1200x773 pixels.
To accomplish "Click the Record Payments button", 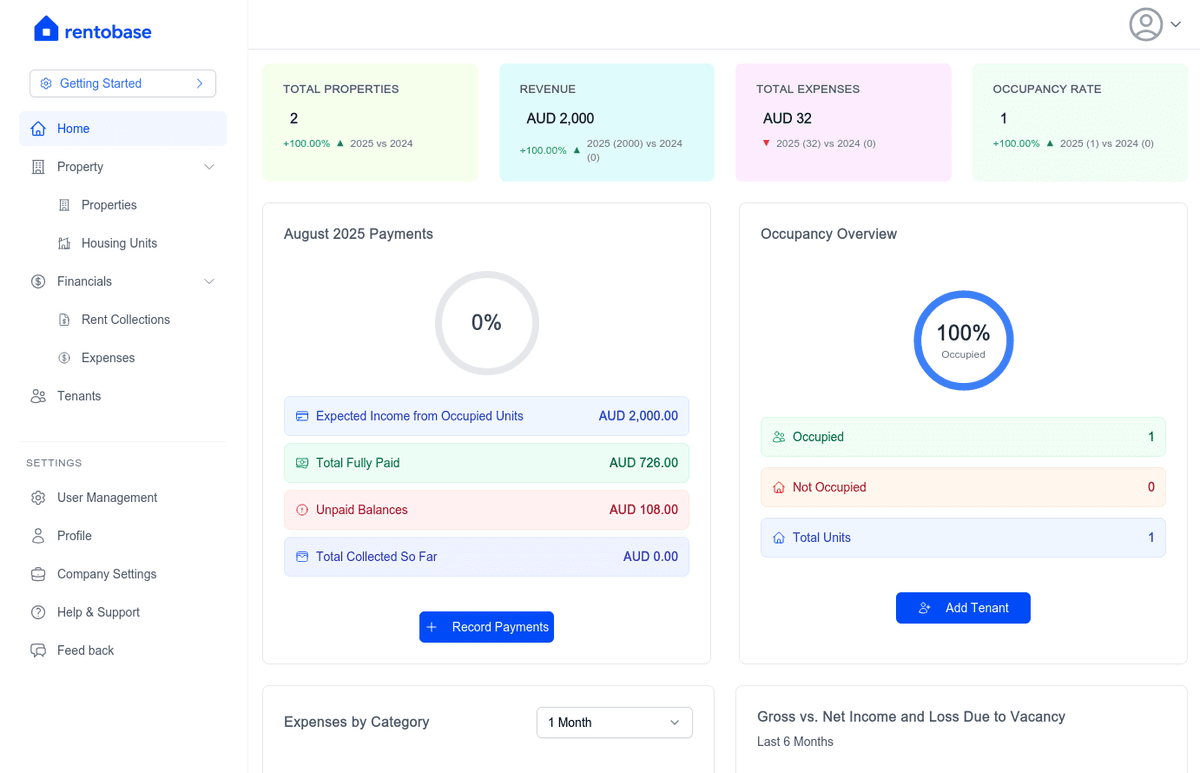I will point(486,627).
